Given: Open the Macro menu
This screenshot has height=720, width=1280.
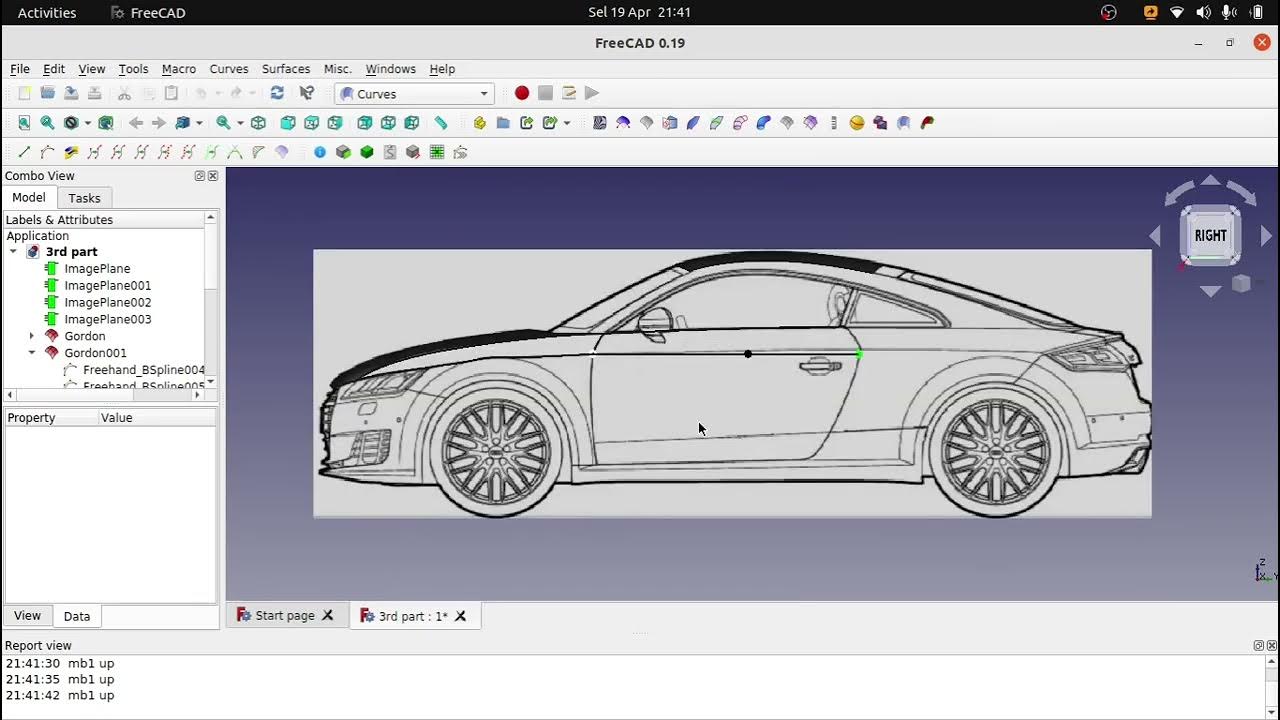Looking at the screenshot, I should click(179, 69).
